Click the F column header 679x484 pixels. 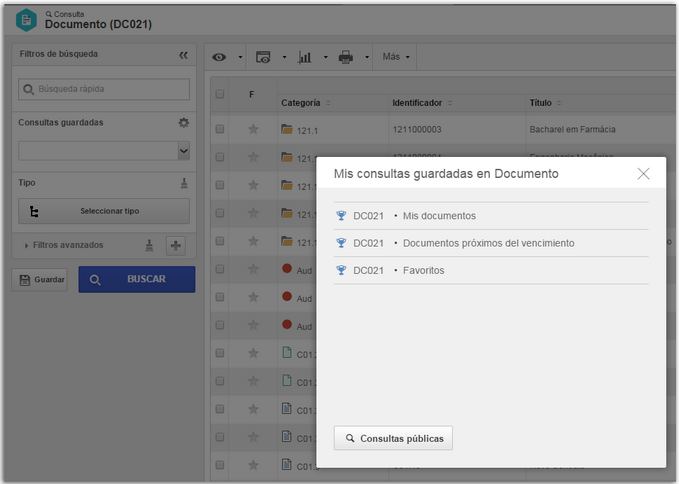(x=252, y=94)
